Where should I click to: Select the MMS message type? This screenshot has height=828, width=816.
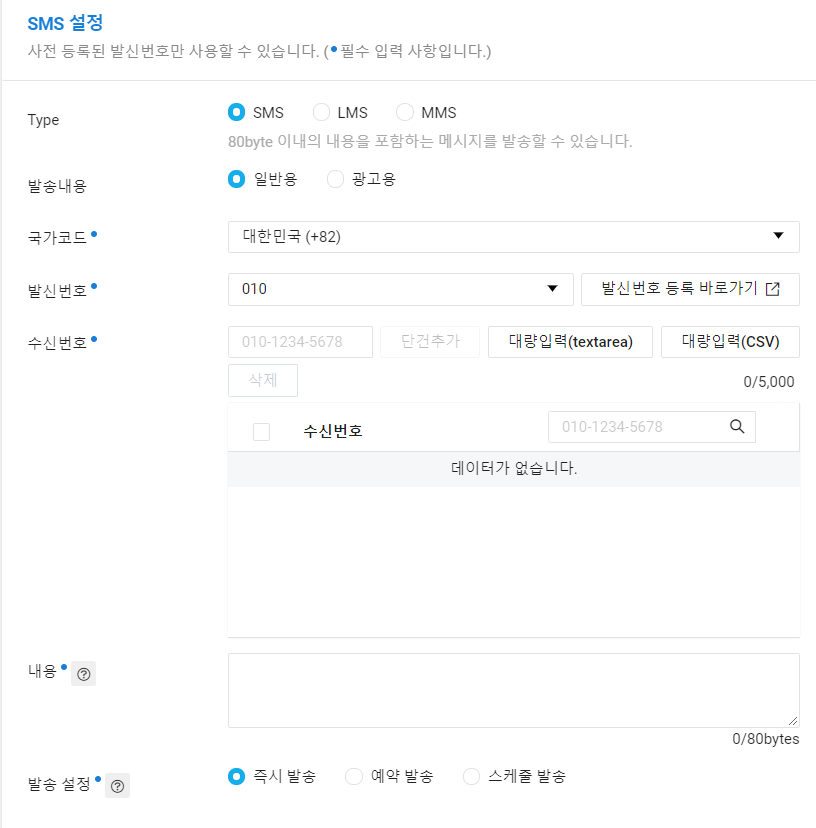[x=404, y=112]
